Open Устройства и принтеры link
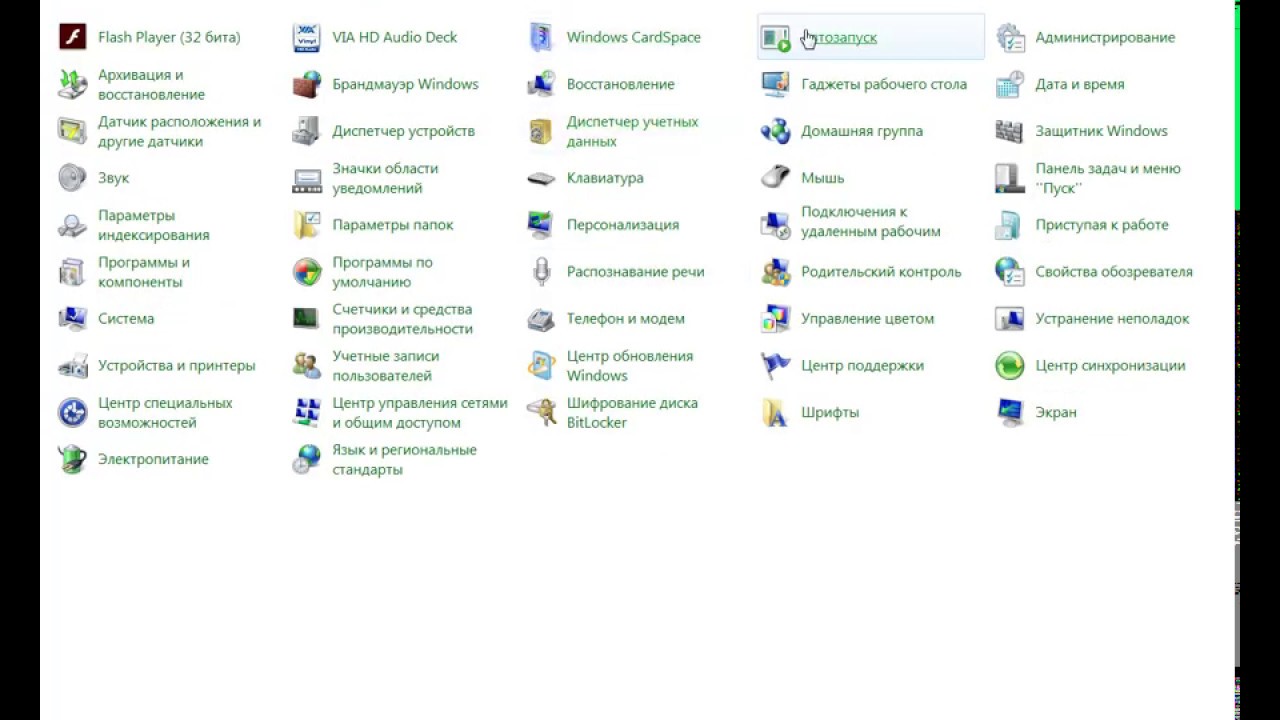This screenshot has width=1280, height=720. [x=176, y=366]
